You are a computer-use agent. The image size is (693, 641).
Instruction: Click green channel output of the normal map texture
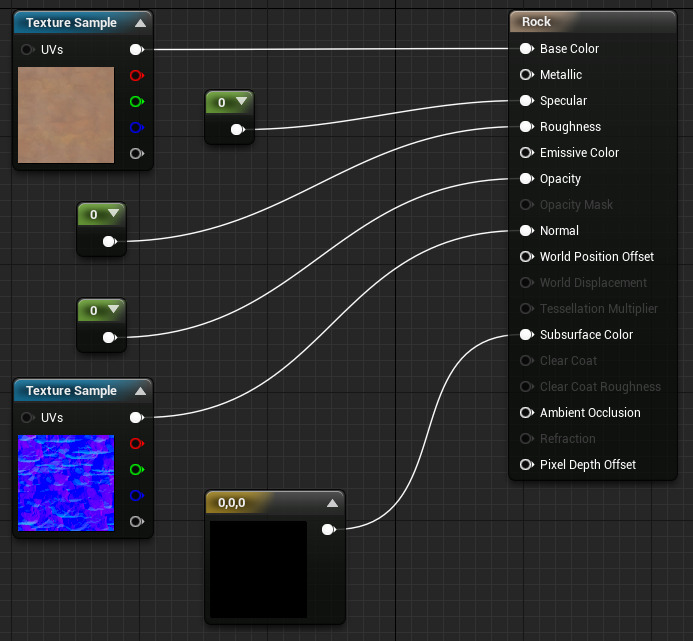click(136, 469)
